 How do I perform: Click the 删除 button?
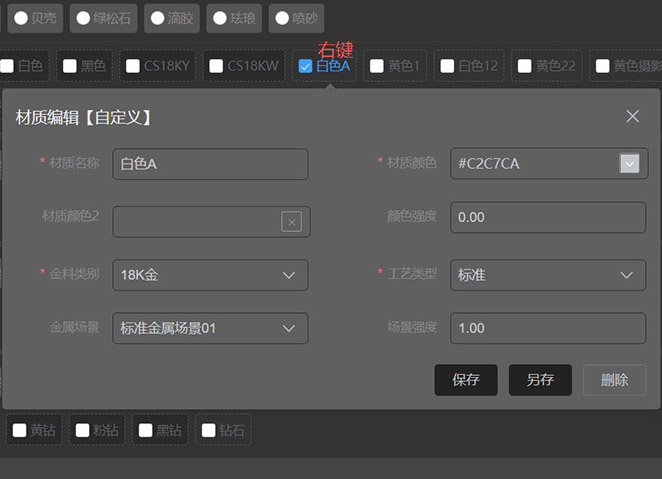coord(614,380)
